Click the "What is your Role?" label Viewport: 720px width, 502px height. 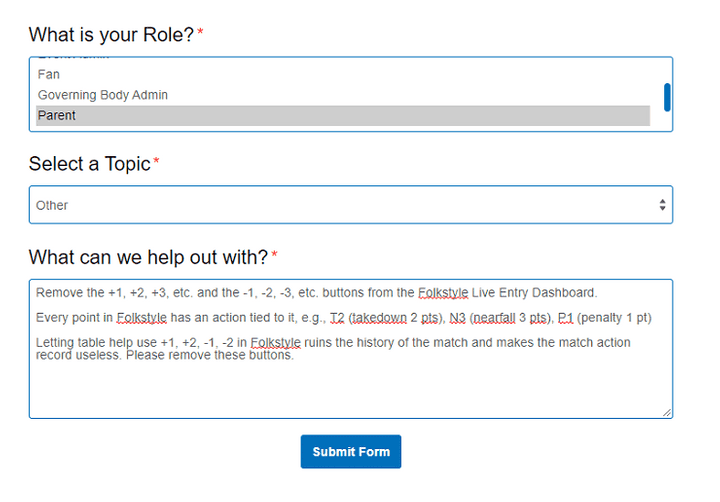111,35
